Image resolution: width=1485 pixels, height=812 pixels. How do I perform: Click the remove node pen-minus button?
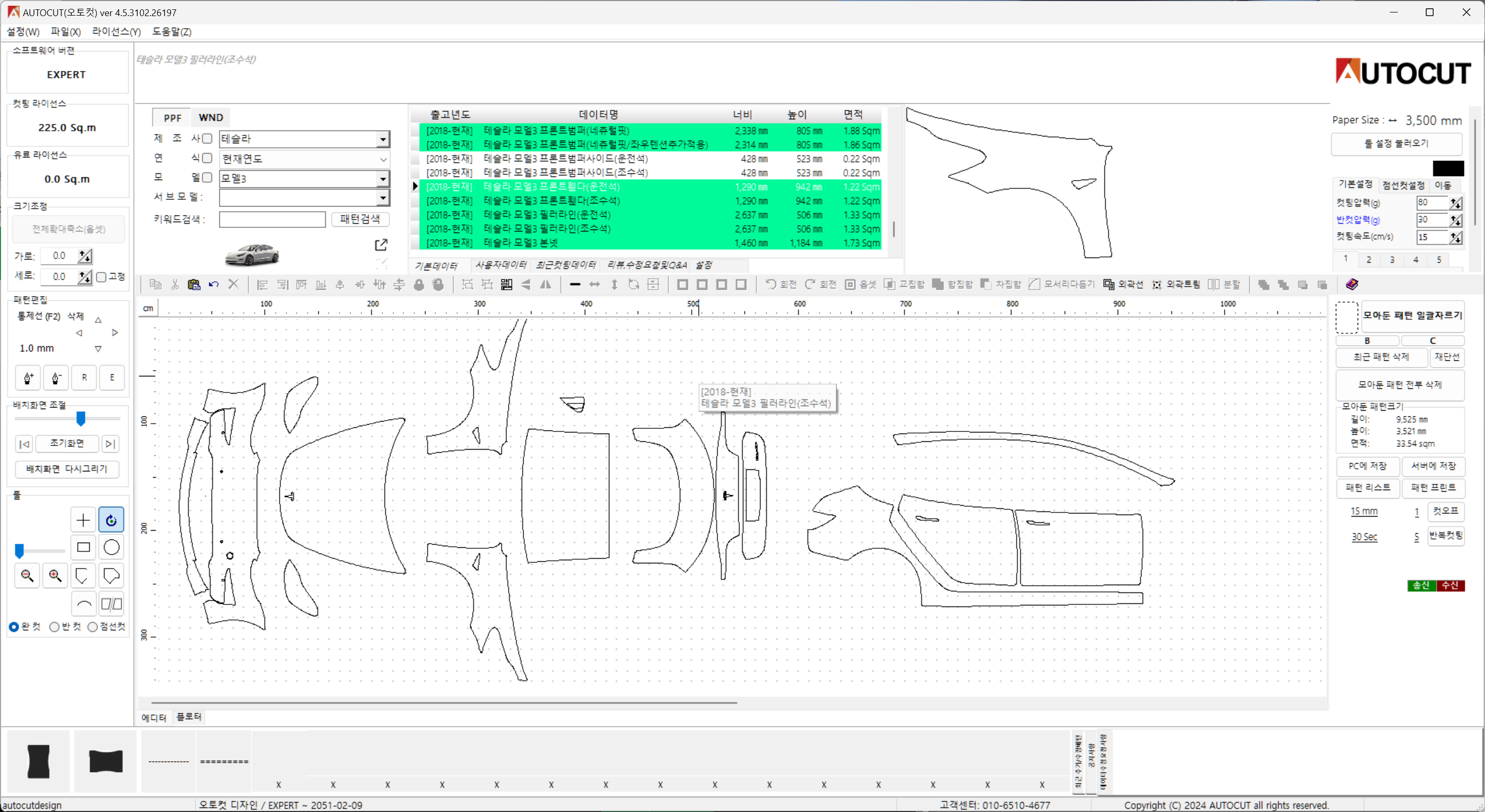tap(57, 378)
